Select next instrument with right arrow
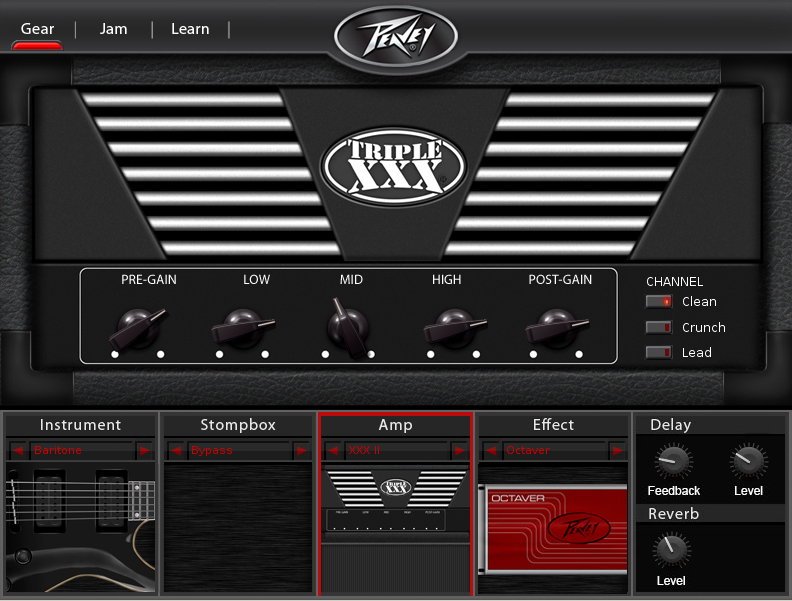The width and height of the screenshot is (792, 601). point(144,450)
